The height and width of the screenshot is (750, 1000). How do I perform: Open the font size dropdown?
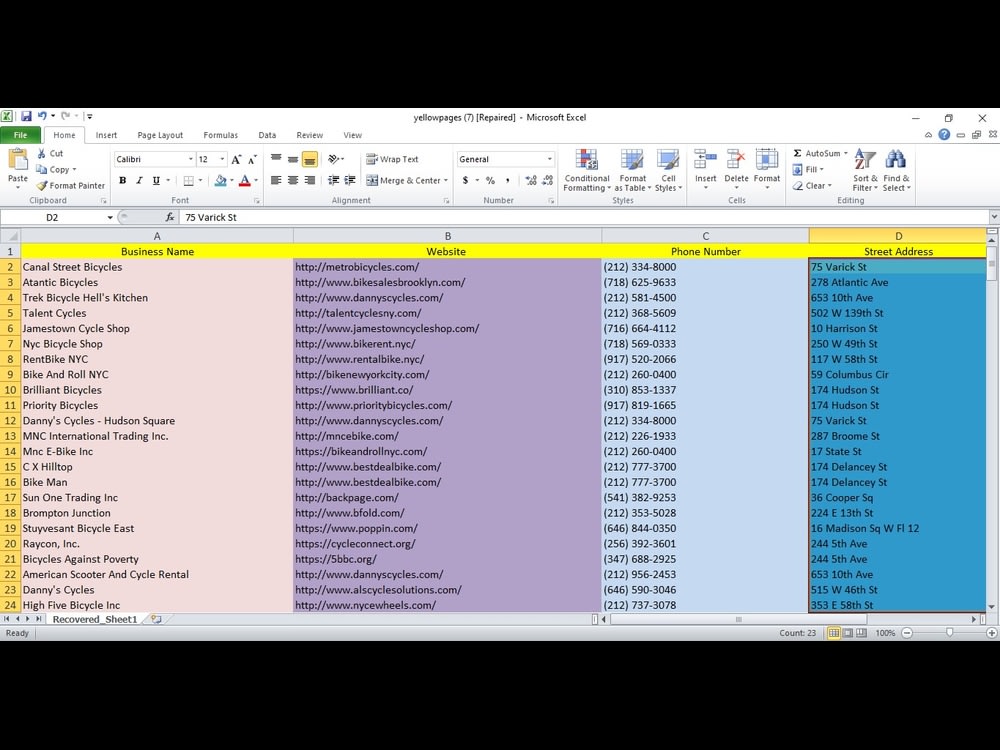pyautogui.click(x=222, y=159)
